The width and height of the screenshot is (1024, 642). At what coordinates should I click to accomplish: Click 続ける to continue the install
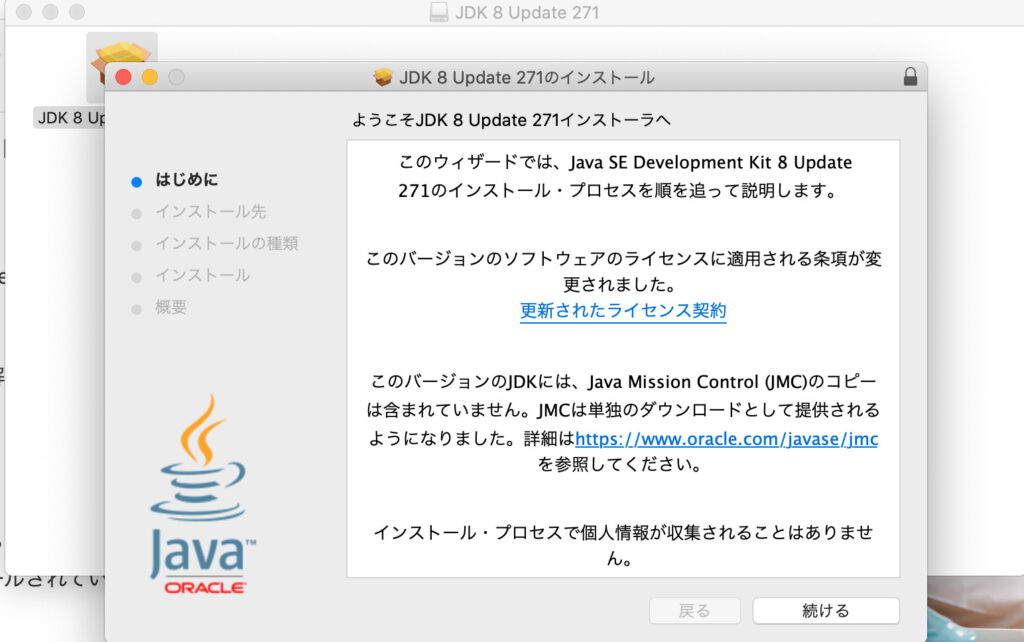825,611
